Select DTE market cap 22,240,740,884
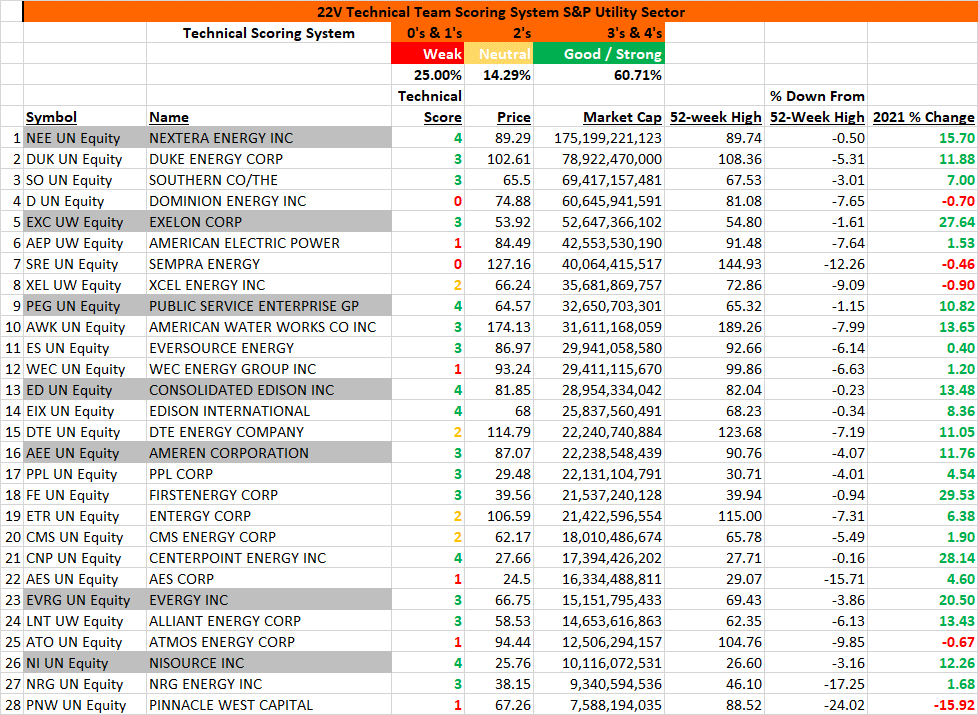This screenshot has height=715, width=978. (599, 432)
